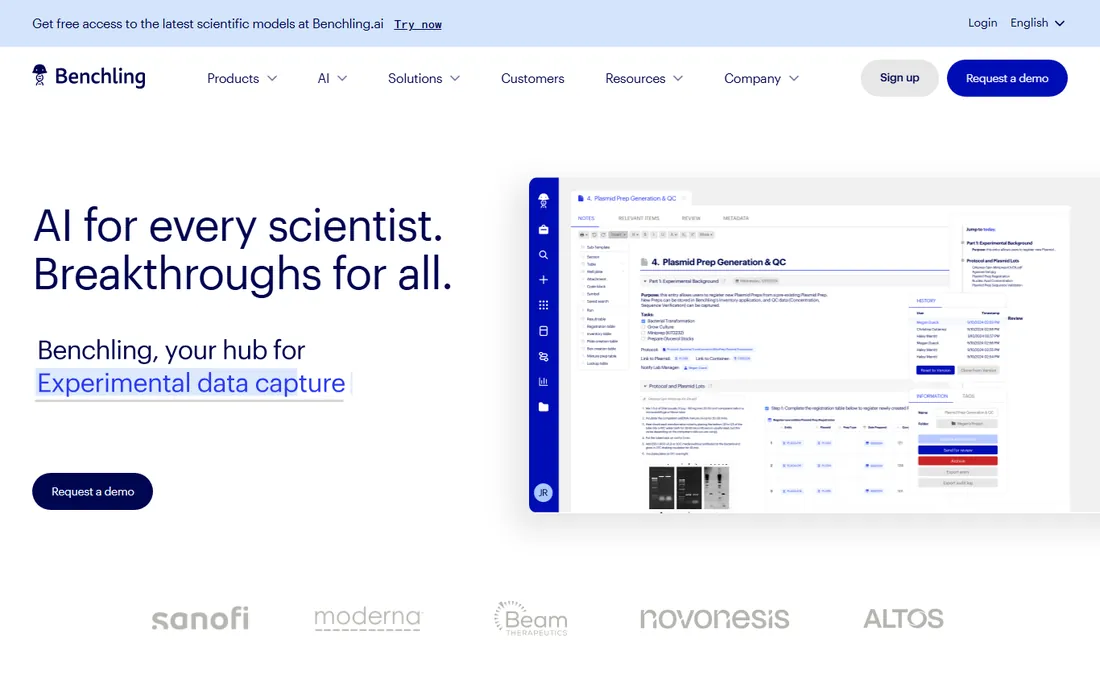Check the Prepare Glycerol Stocks checkbox
Screen dimensions: 1100x688
coord(643,338)
